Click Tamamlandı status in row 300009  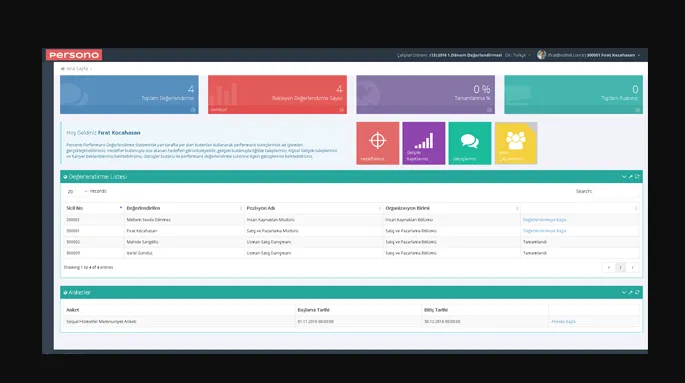534,253
